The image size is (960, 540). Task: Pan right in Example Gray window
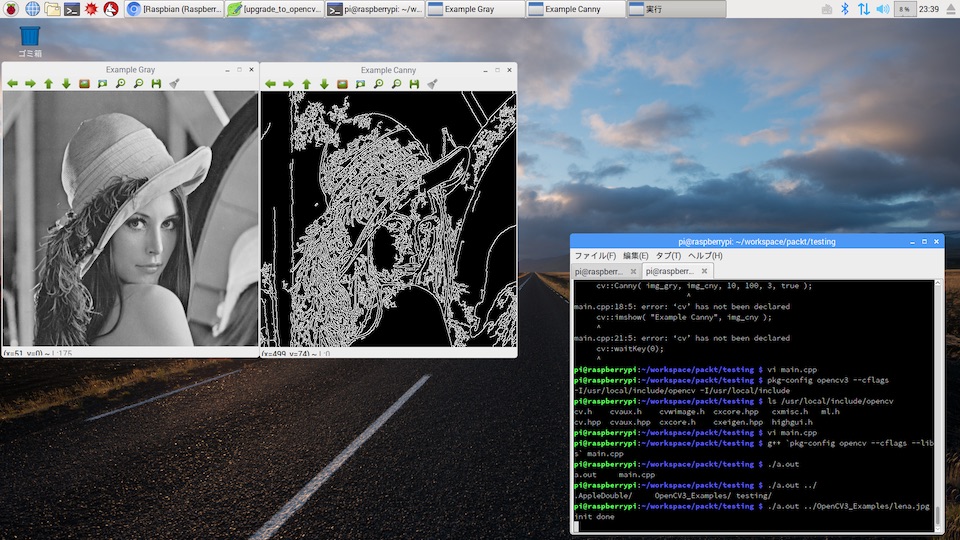click(x=30, y=83)
